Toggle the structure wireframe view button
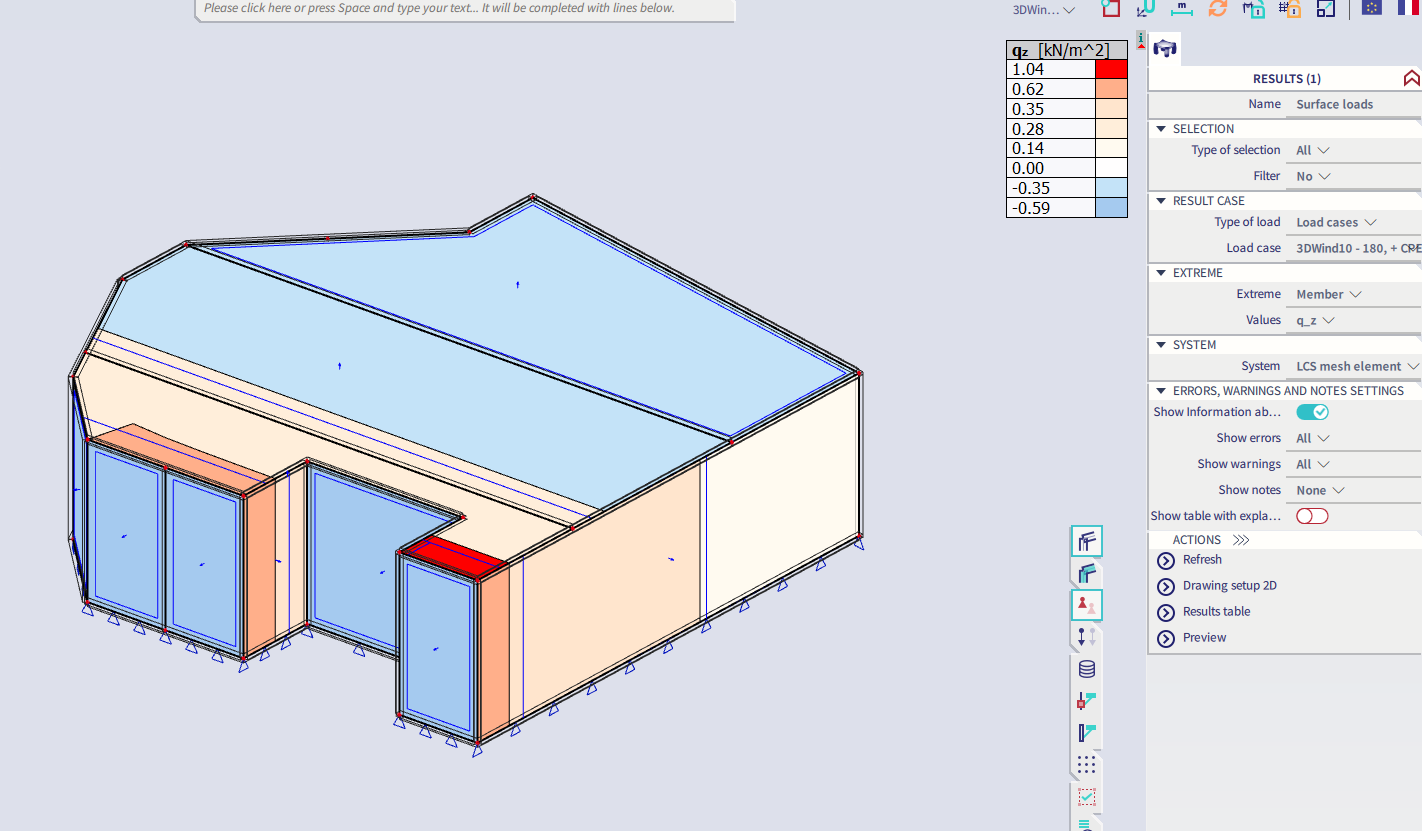 click(x=1086, y=541)
